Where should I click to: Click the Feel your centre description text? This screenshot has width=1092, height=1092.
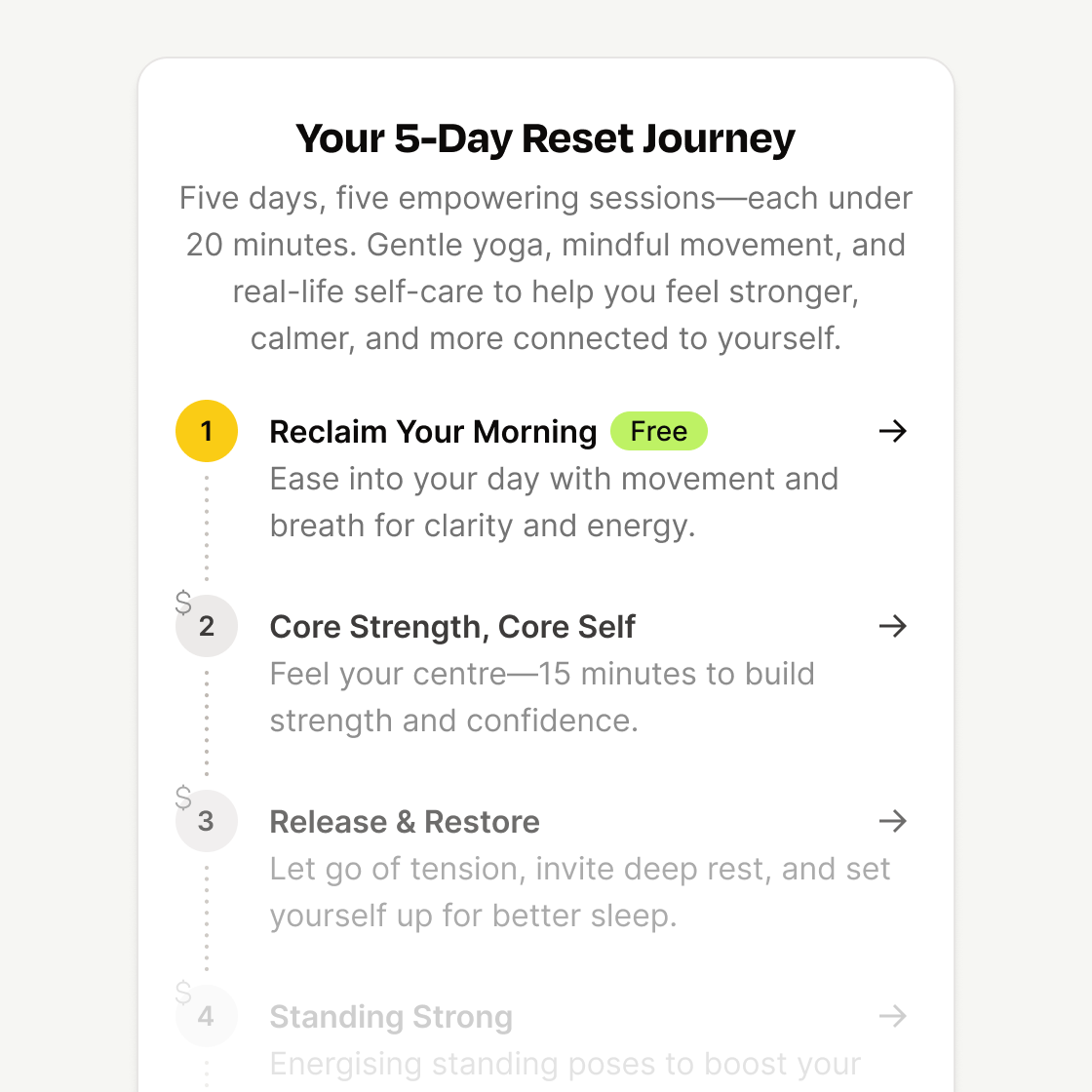(x=541, y=697)
